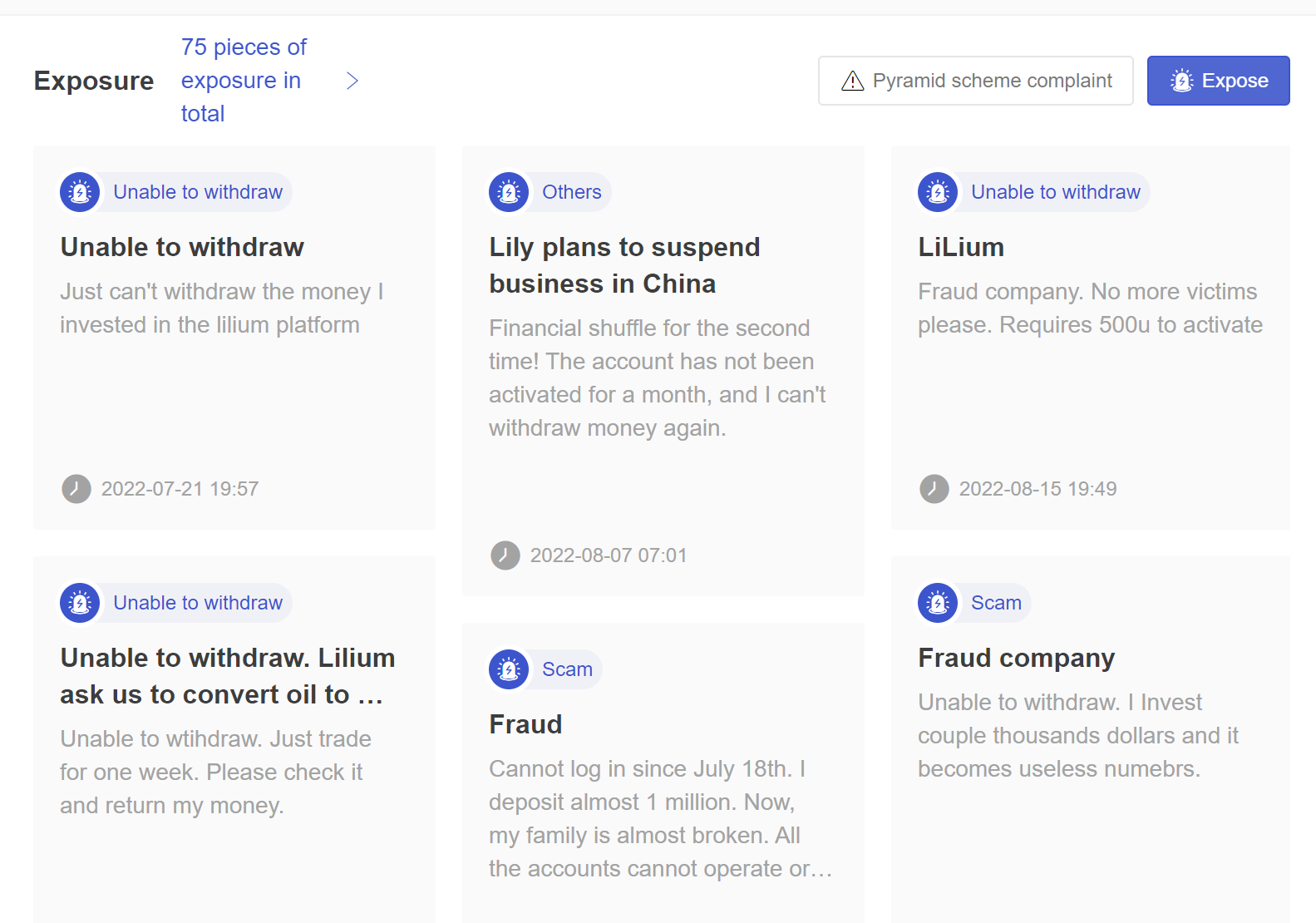
Task: Open the 'Fraud' post about July 18th login
Action: 525,724
